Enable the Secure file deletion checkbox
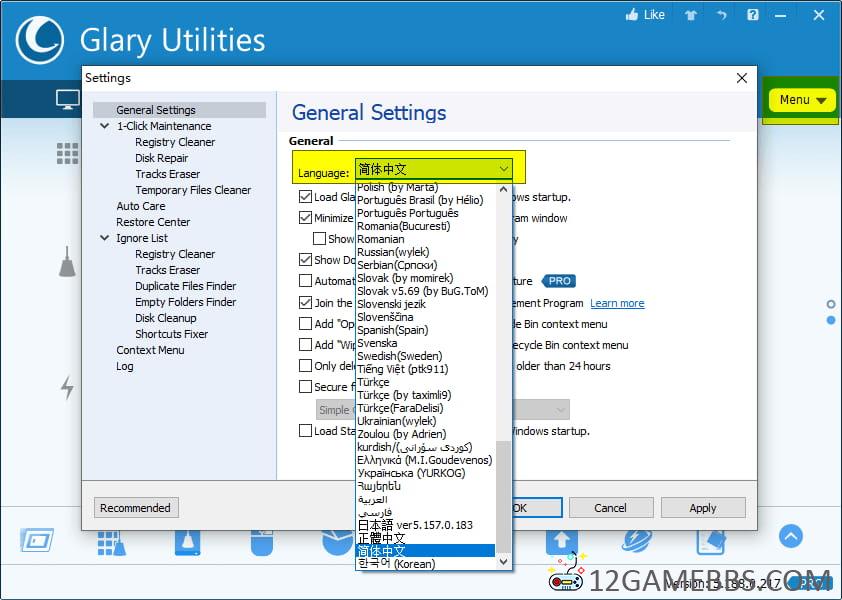Screen dimensions: 842x600 coord(306,387)
